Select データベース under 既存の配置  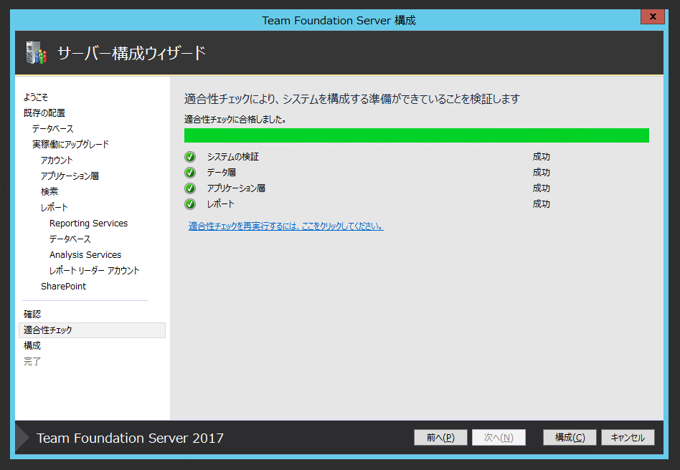52,129
